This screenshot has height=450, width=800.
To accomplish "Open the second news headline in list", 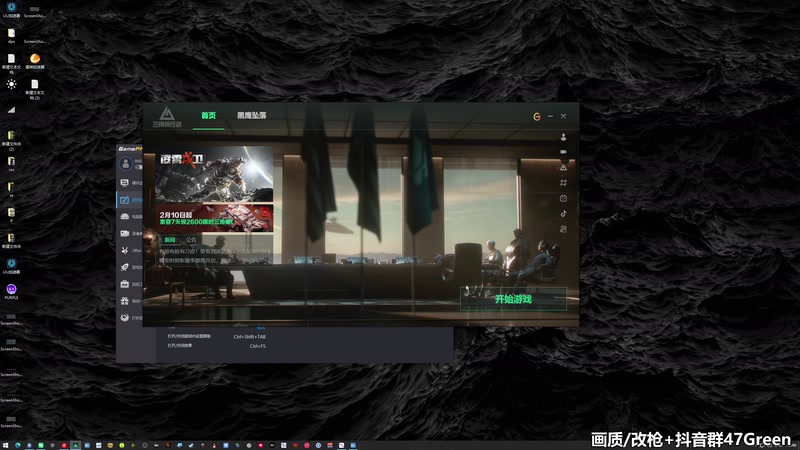I will point(213,260).
